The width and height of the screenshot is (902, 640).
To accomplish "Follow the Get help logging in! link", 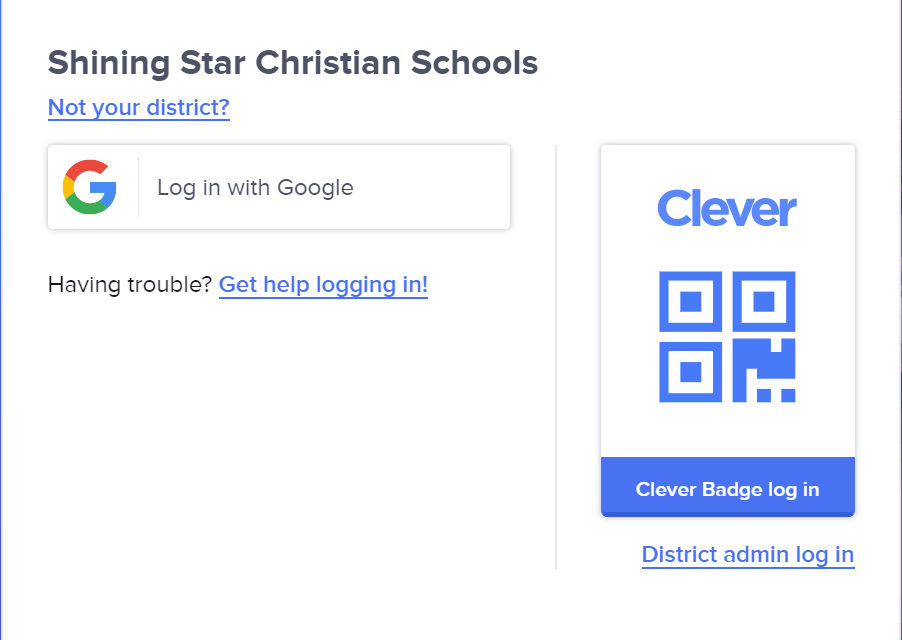I will [323, 285].
